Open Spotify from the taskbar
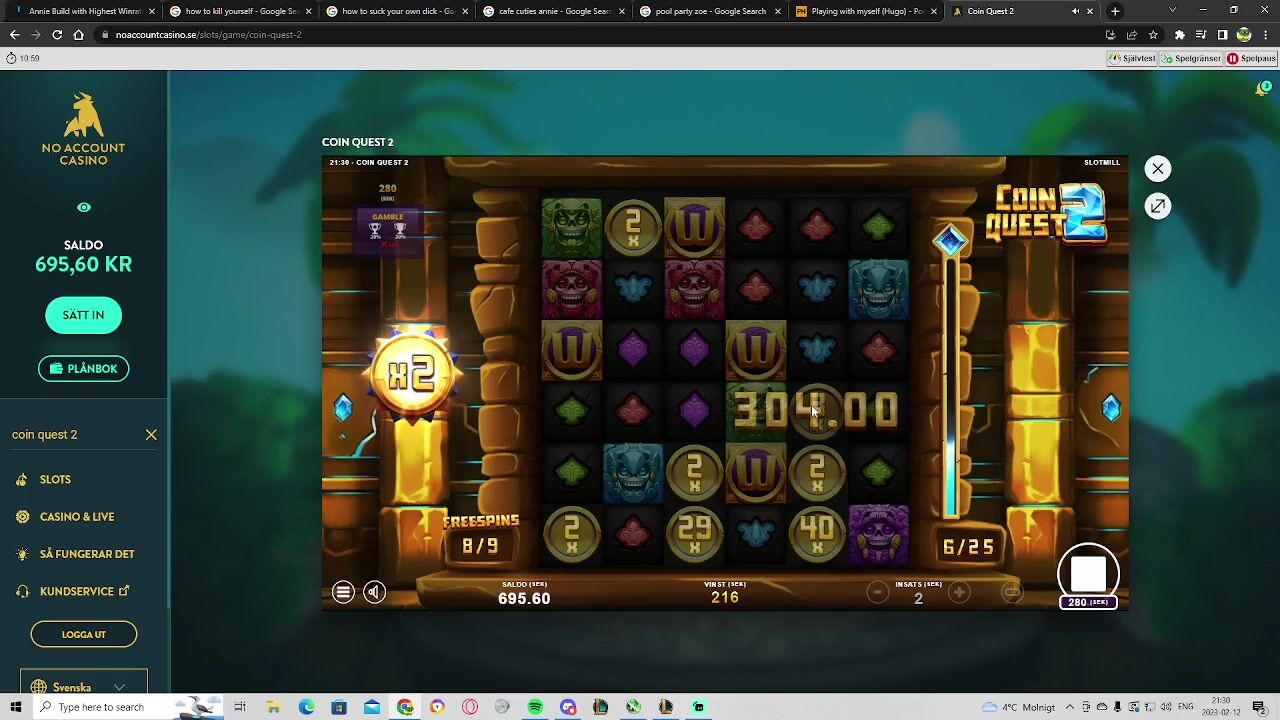The width and height of the screenshot is (1280, 720). coord(535,707)
